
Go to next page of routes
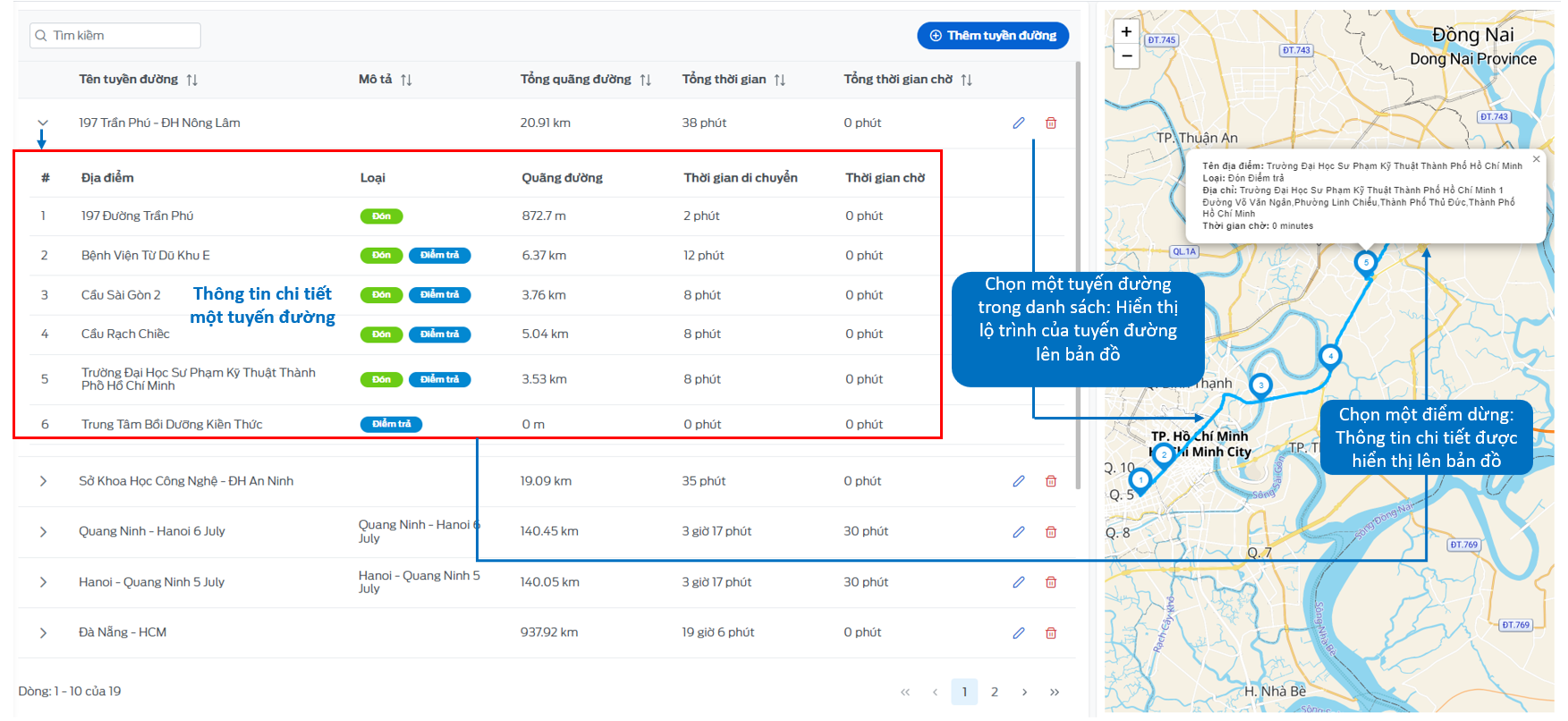click(x=1024, y=692)
